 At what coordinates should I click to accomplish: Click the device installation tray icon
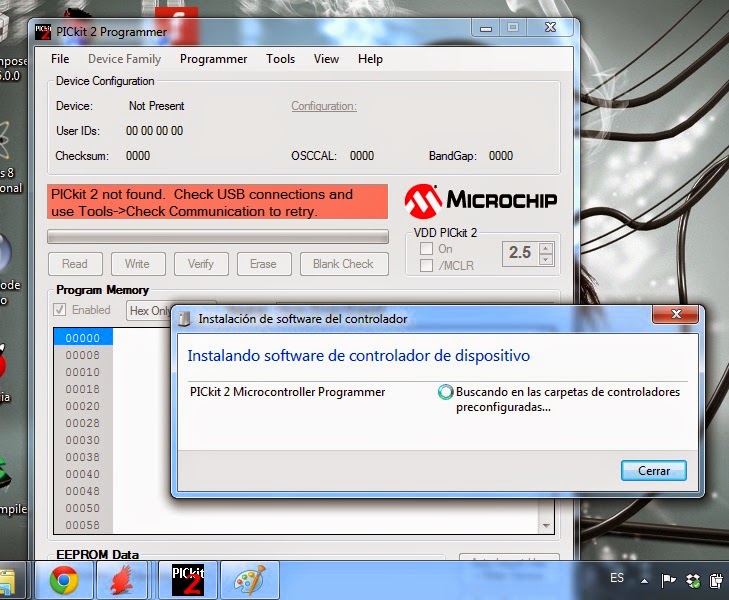click(x=716, y=580)
